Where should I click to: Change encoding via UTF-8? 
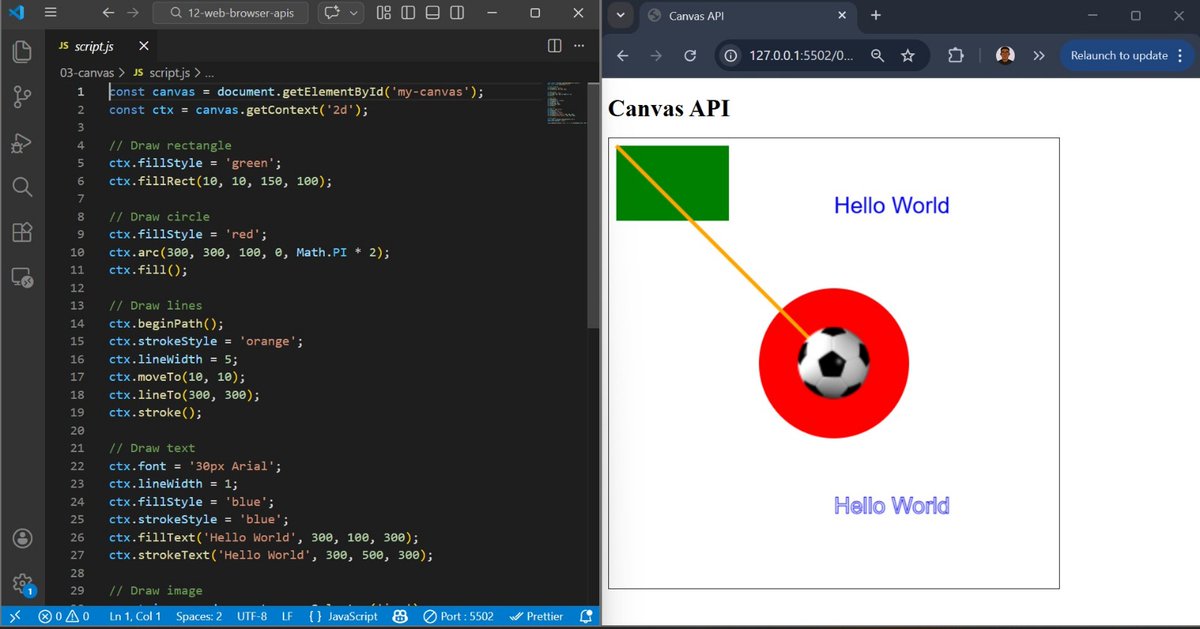[251, 616]
